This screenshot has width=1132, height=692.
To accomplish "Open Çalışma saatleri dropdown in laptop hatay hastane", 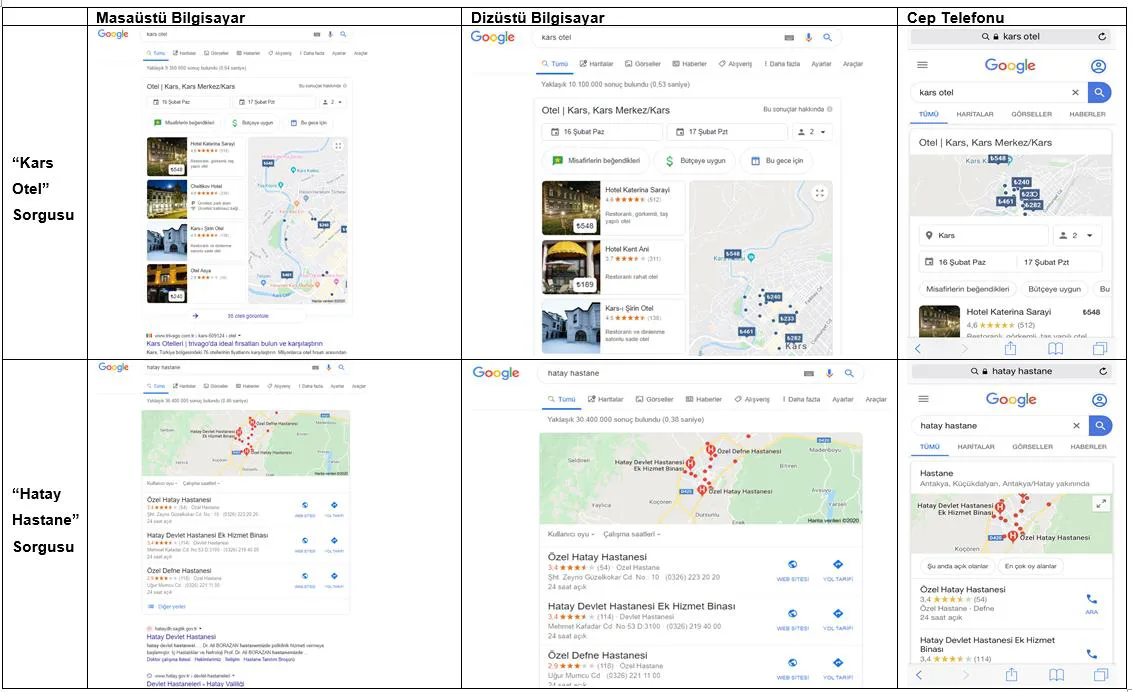I will (x=632, y=534).
